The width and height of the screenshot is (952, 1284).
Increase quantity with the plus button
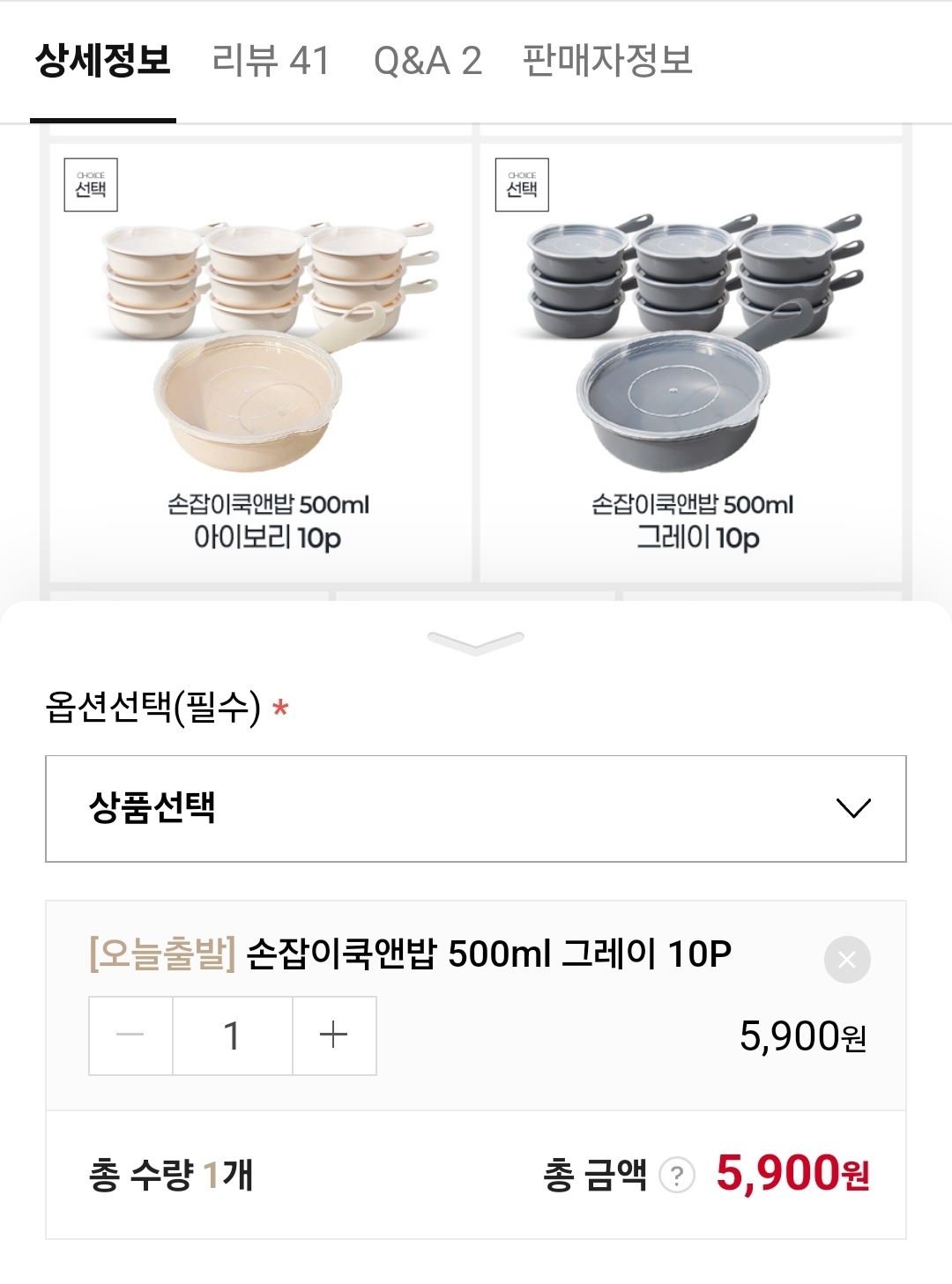click(334, 1035)
